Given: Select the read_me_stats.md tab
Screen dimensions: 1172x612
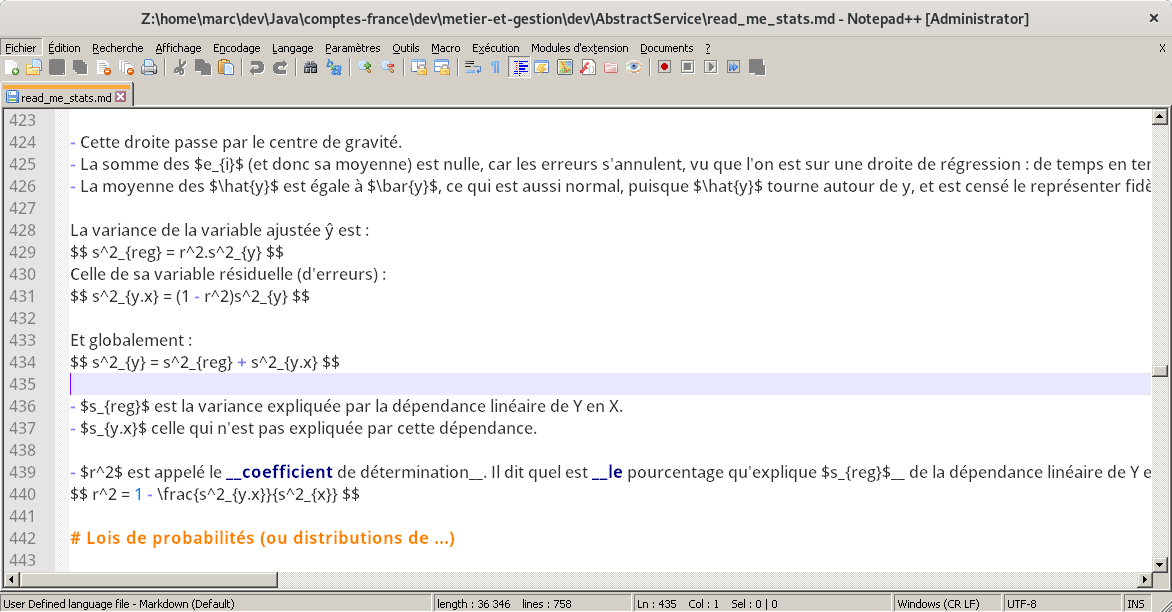Looking at the screenshot, I should [x=66, y=97].
